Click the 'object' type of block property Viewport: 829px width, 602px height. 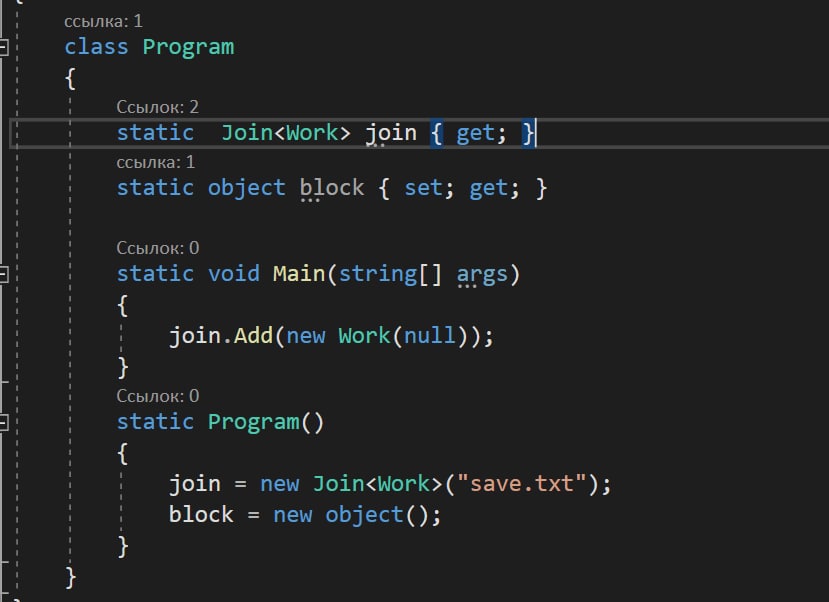[x=246, y=188]
